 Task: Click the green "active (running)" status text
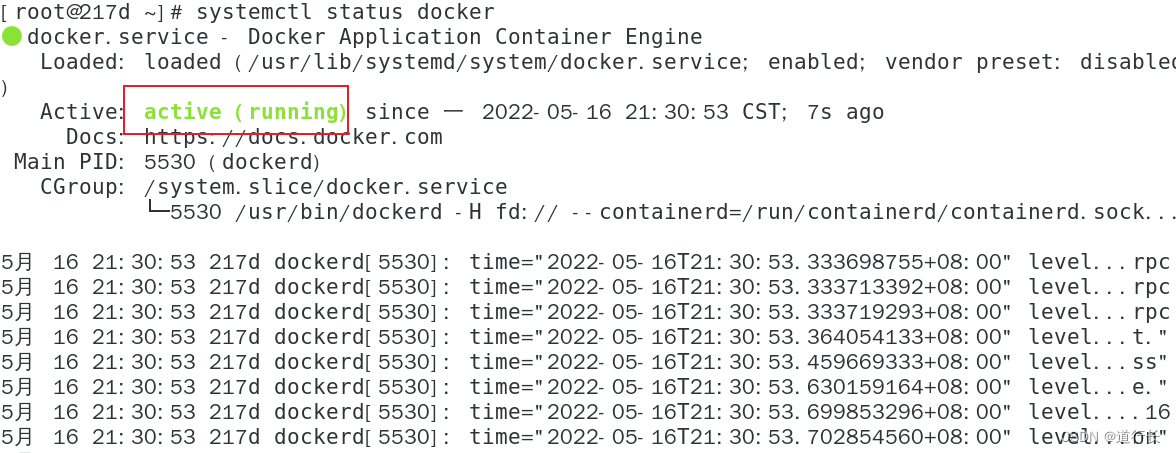coord(244,111)
